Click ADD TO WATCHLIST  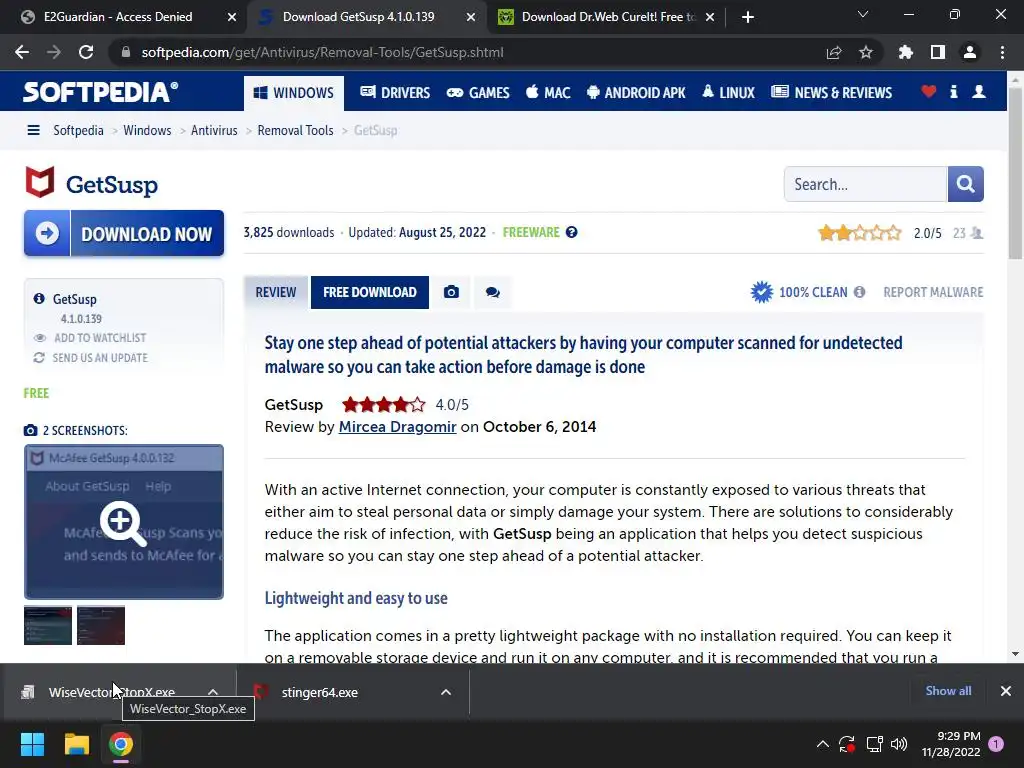tap(100, 338)
